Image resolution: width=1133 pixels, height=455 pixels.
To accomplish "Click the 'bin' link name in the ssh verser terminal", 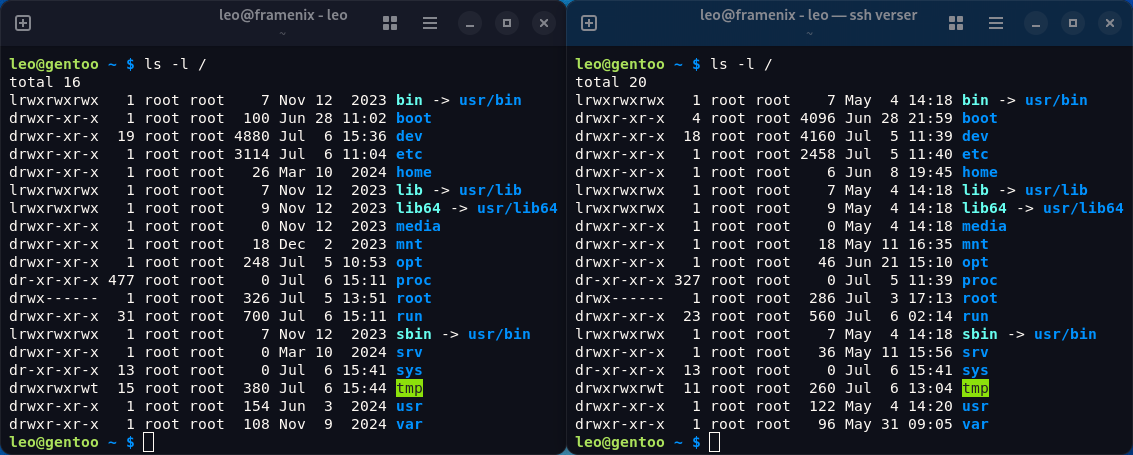I will coord(975,100).
